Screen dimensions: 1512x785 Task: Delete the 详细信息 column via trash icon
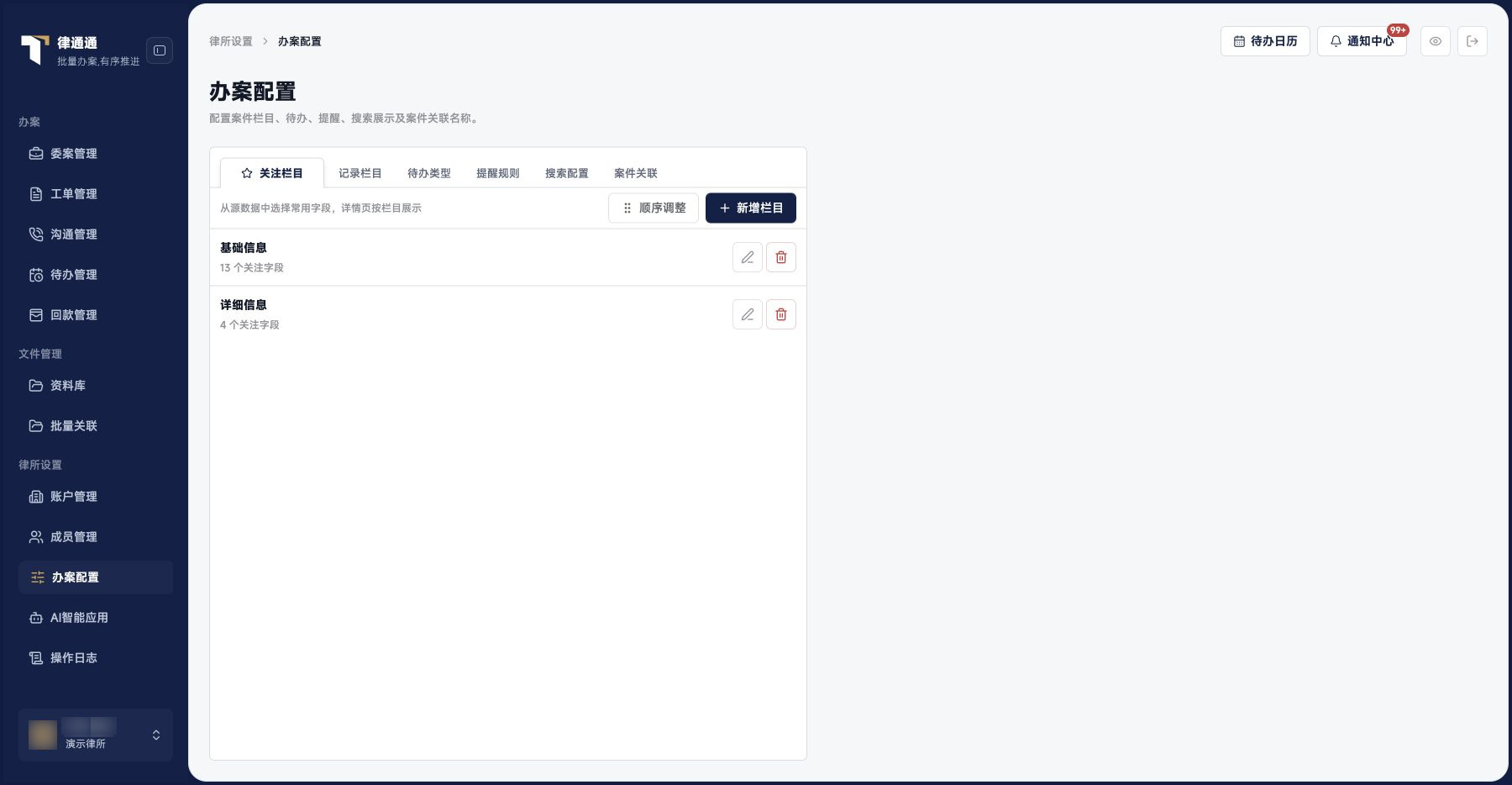coord(781,314)
